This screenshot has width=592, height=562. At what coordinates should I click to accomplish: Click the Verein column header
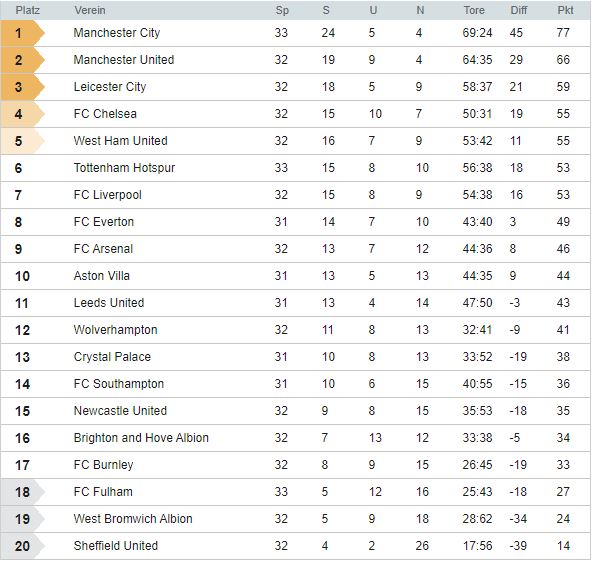(x=90, y=10)
